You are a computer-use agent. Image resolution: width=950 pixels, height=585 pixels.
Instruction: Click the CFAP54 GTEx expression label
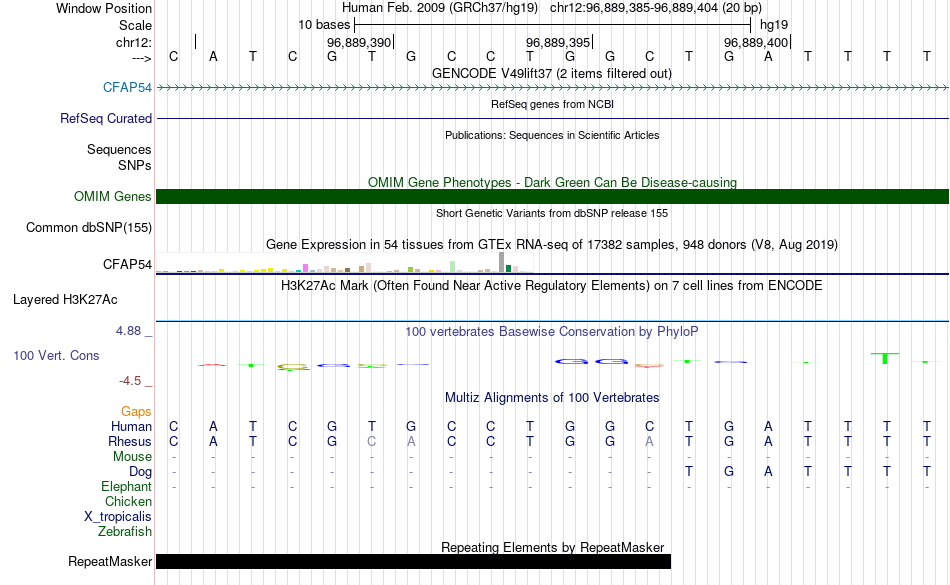tap(127, 264)
